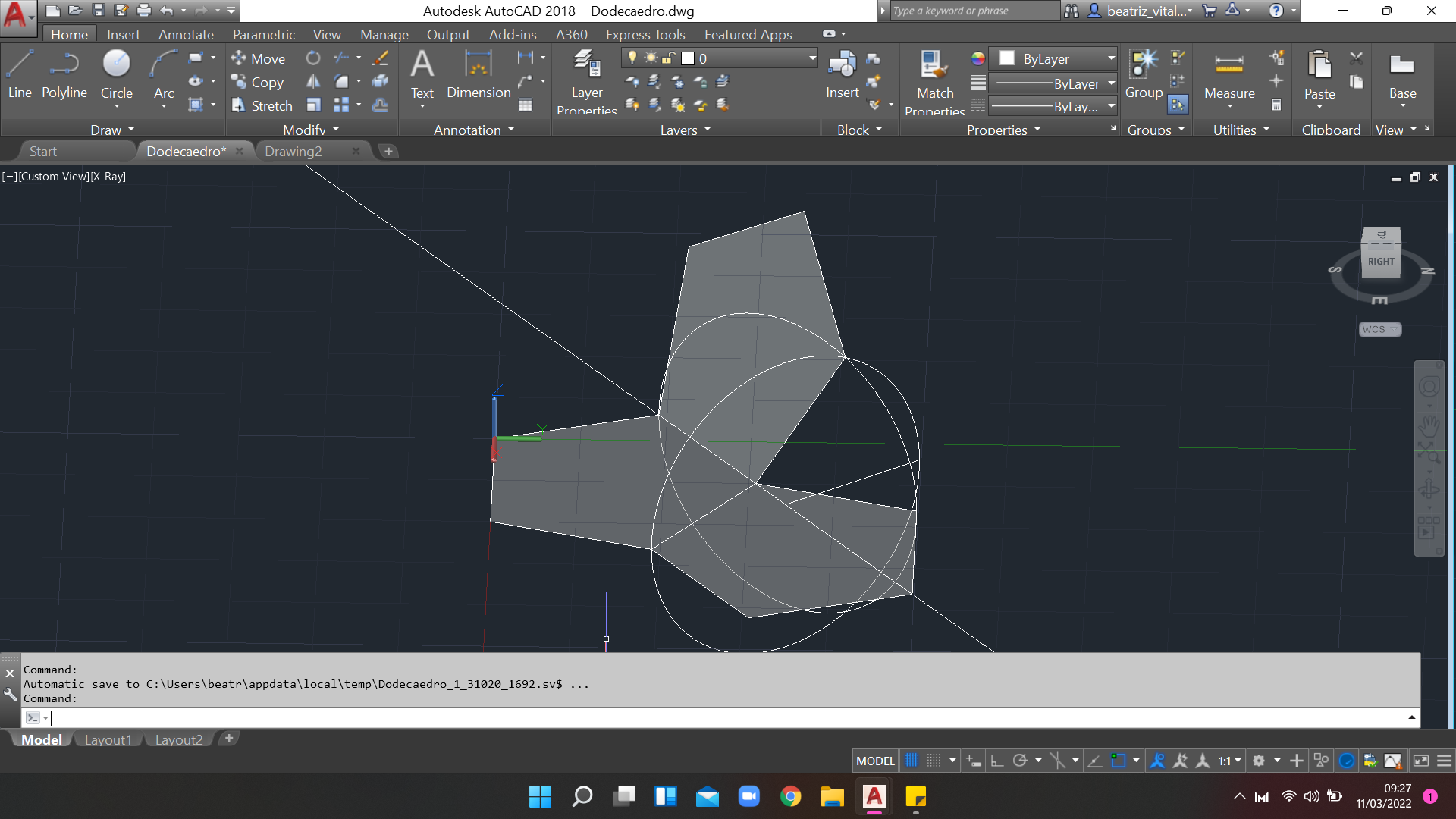Toggle MODEL space button in status bar
Screen dimensions: 1456x819
[x=875, y=761]
